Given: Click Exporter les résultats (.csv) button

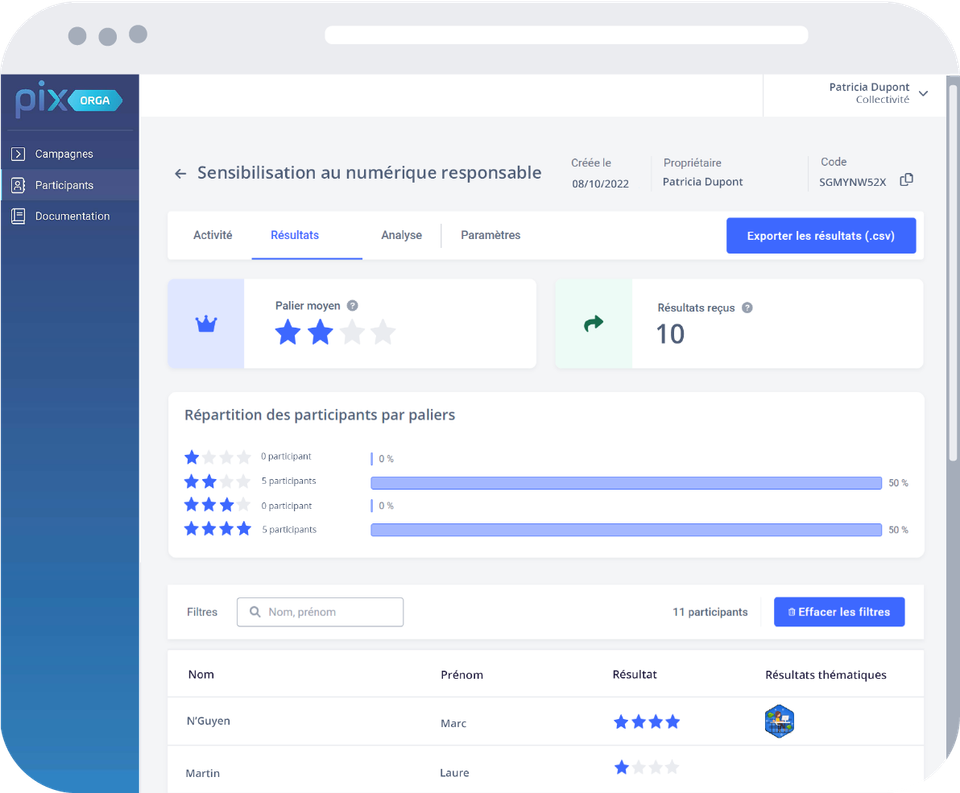Looking at the screenshot, I should pyautogui.click(x=820, y=236).
